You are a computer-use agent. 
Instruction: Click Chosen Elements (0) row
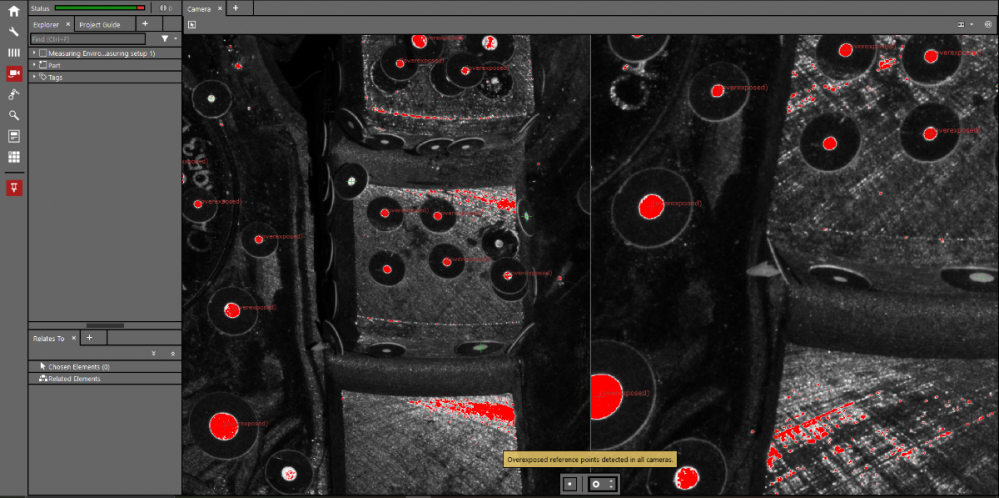click(x=78, y=367)
